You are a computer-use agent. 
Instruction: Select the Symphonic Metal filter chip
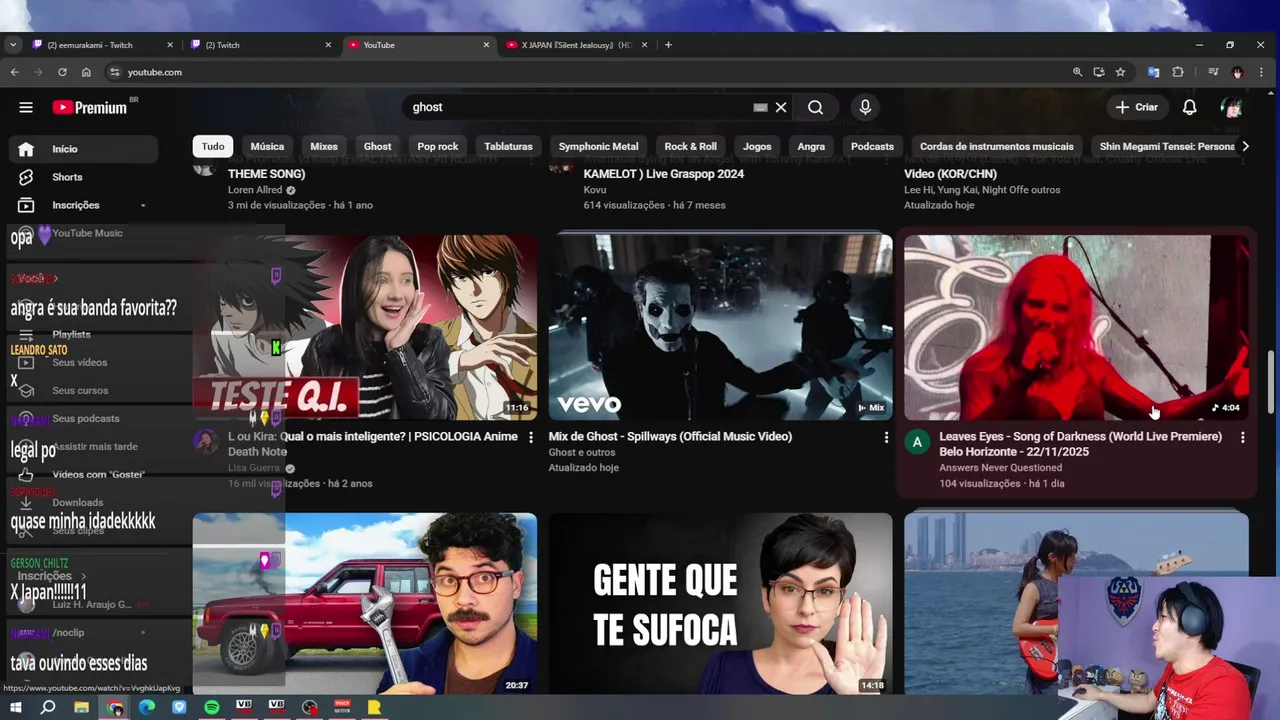[598, 146]
